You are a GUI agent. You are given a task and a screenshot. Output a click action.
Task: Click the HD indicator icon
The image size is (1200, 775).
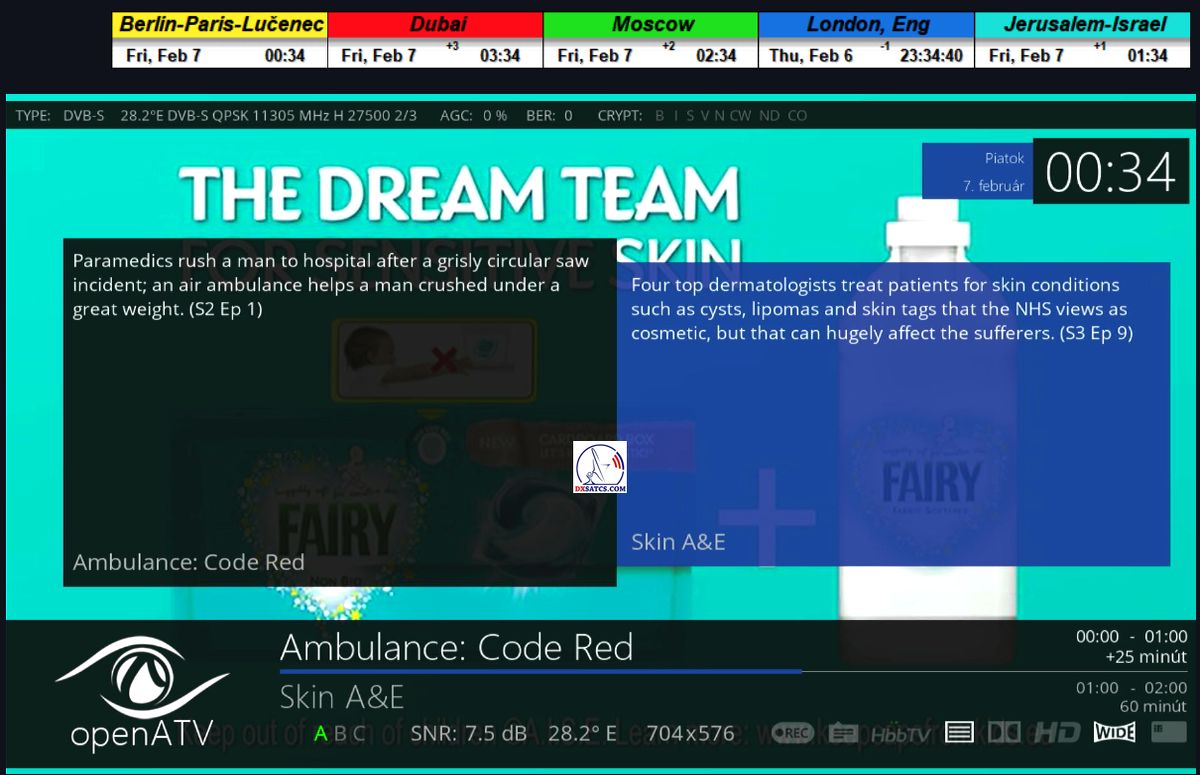pyautogui.click(x=1056, y=733)
